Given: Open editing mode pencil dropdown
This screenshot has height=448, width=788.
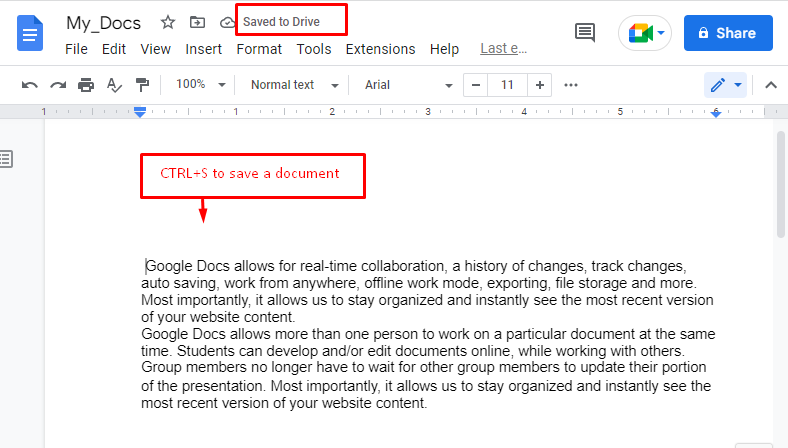Looking at the screenshot, I should [x=725, y=85].
